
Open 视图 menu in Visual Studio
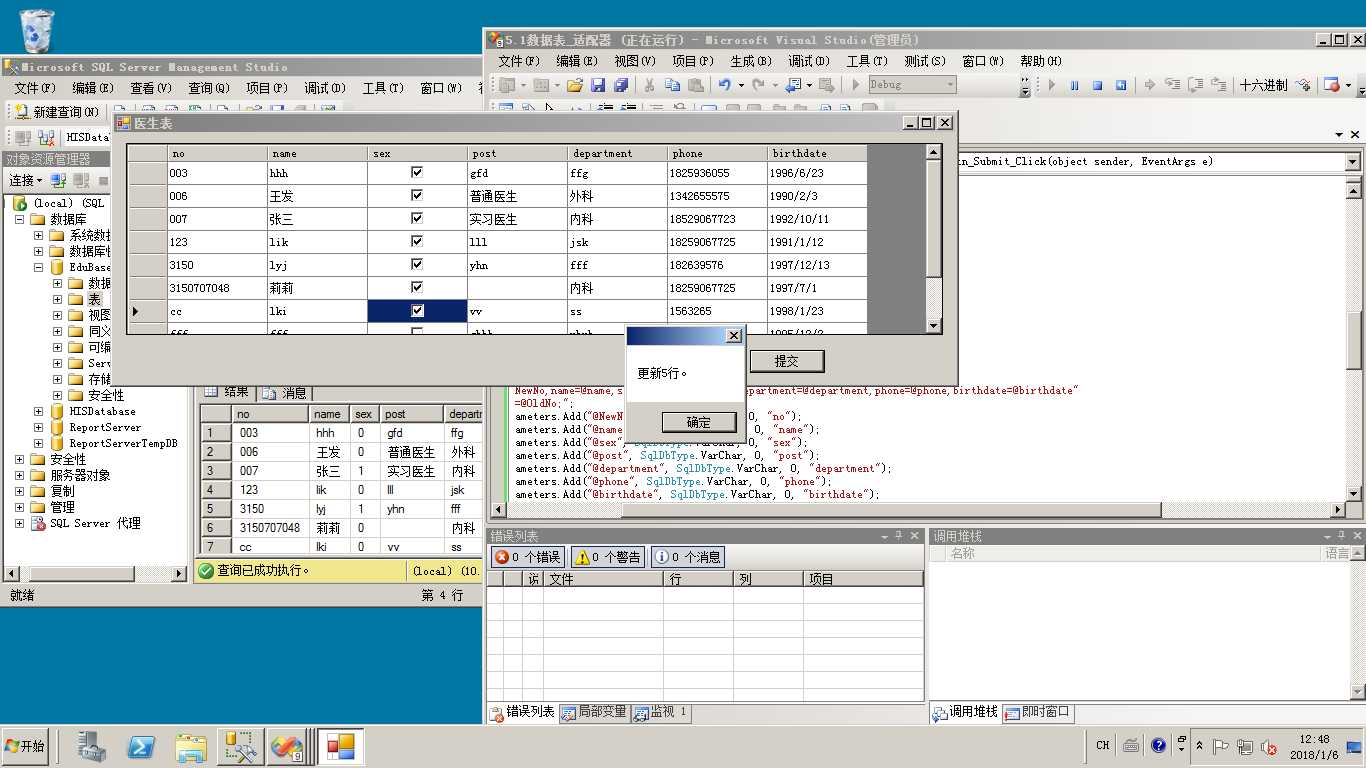coord(634,61)
